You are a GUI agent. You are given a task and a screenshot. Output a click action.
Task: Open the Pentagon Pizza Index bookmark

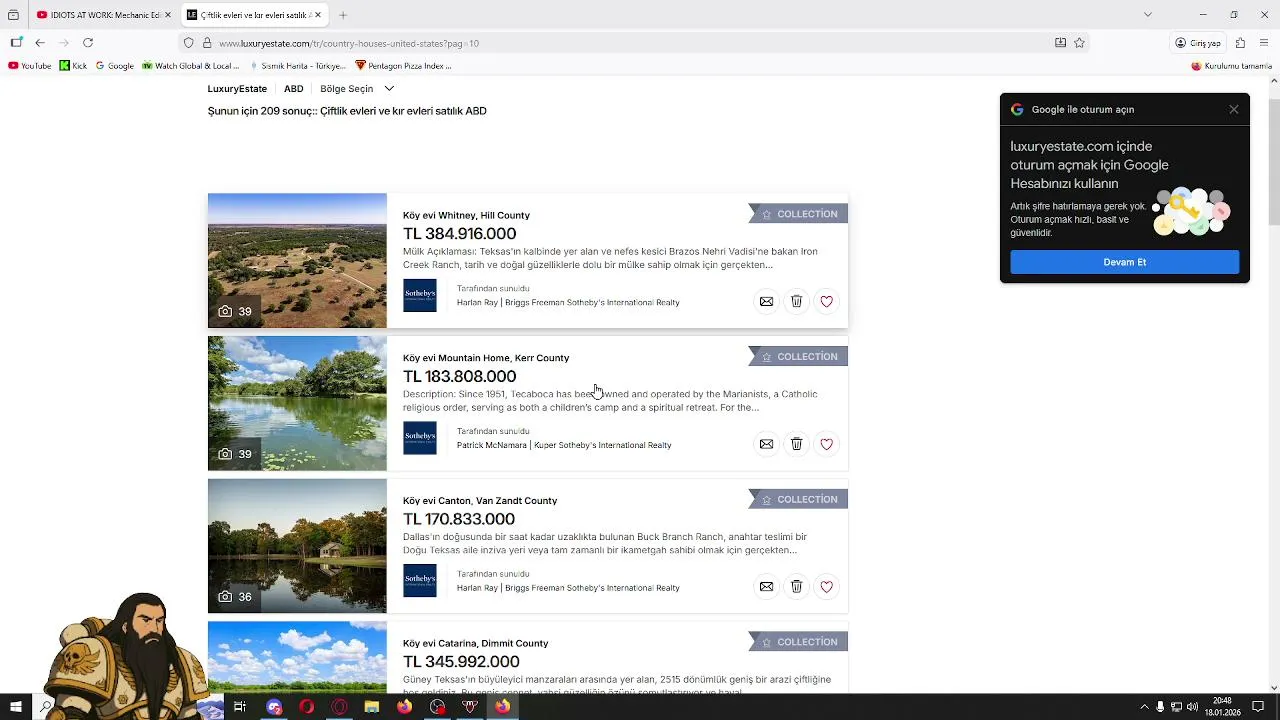[403, 66]
